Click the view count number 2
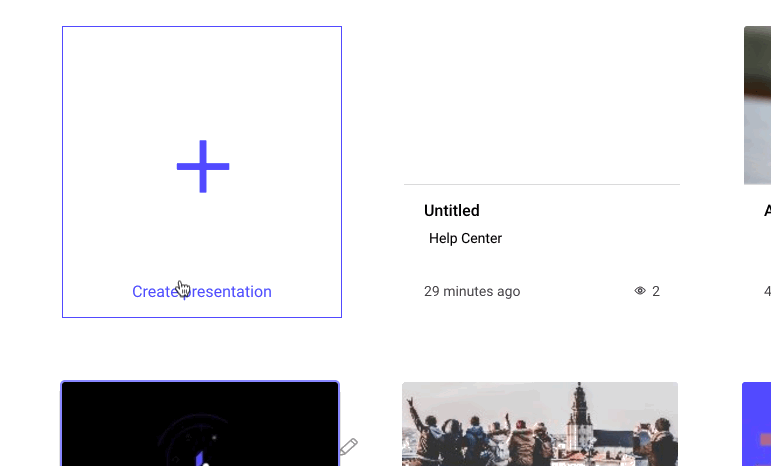771x466 pixels. (656, 292)
